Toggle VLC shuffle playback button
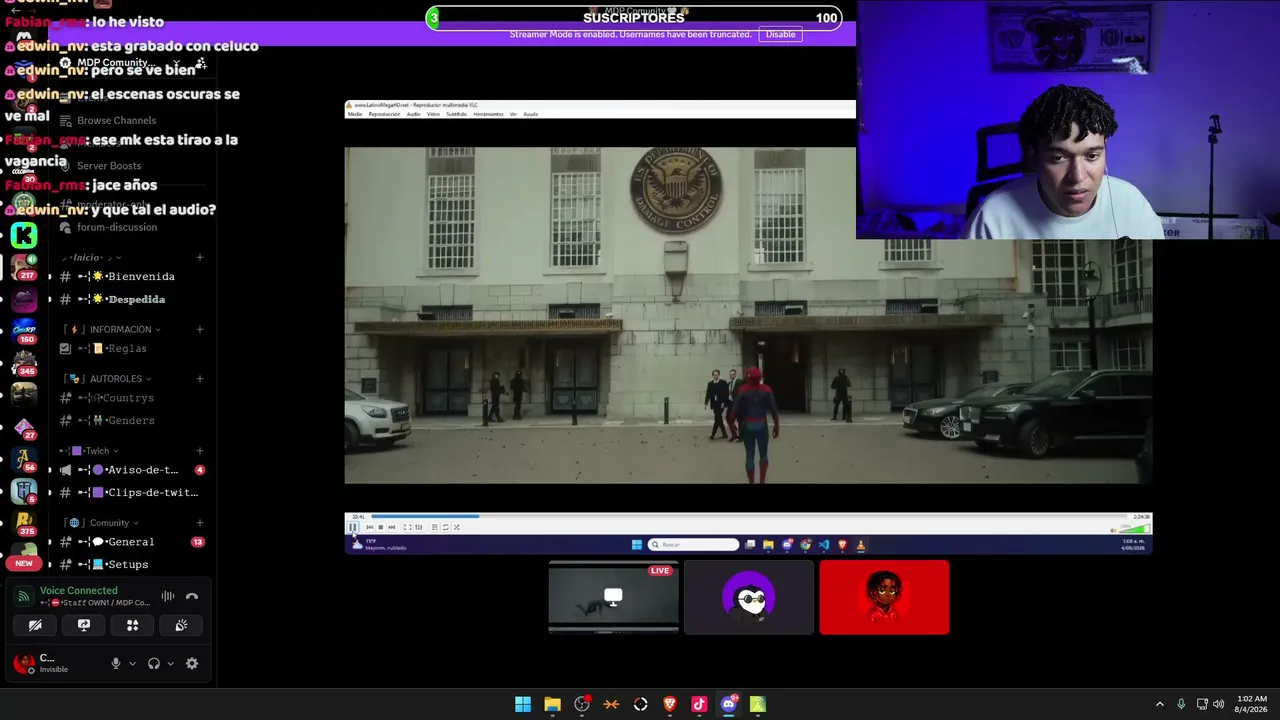1280x720 pixels. (x=456, y=527)
